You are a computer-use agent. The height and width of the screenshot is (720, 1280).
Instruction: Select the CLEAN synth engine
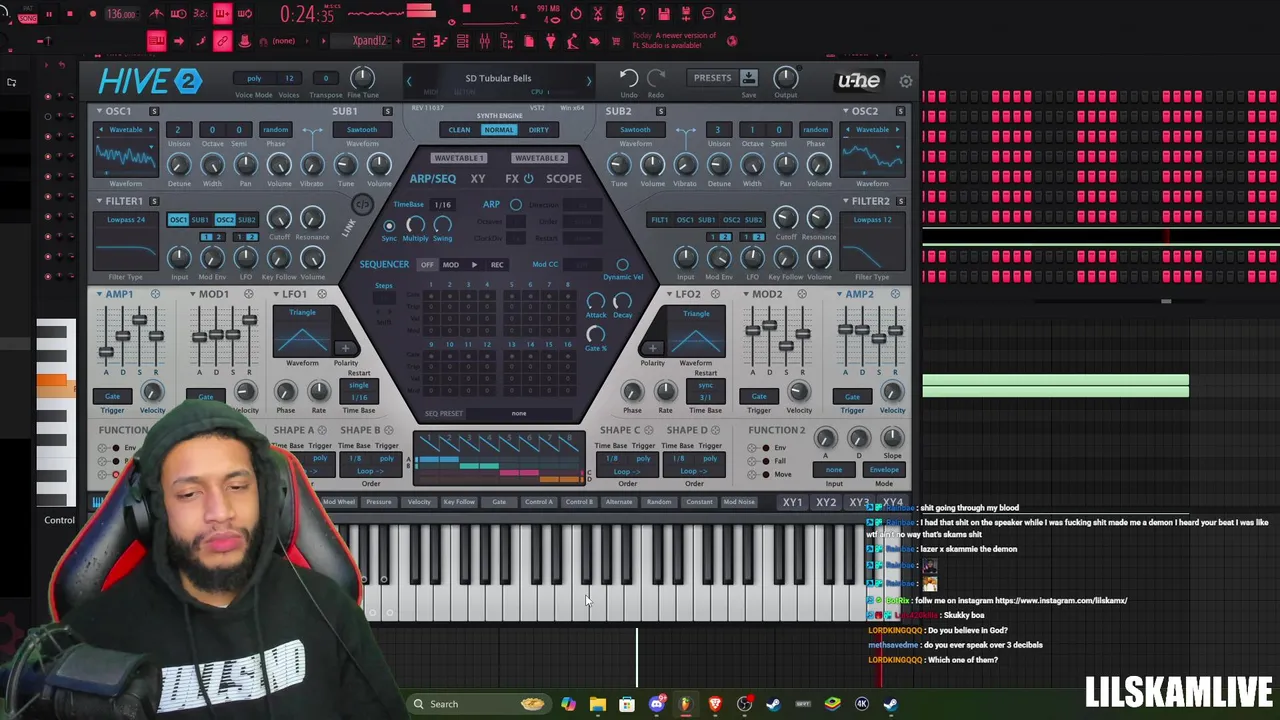point(459,130)
